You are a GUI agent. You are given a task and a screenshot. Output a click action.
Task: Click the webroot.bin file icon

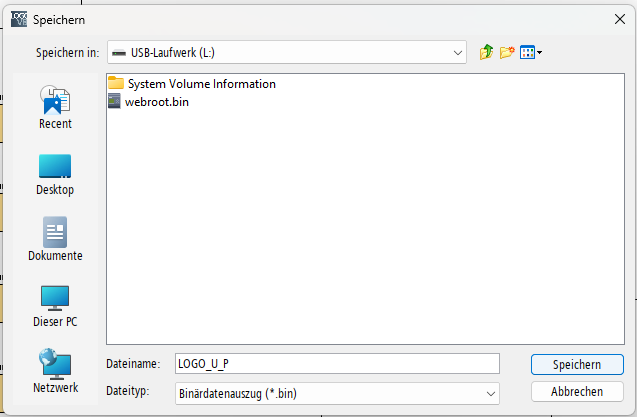coord(114,101)
